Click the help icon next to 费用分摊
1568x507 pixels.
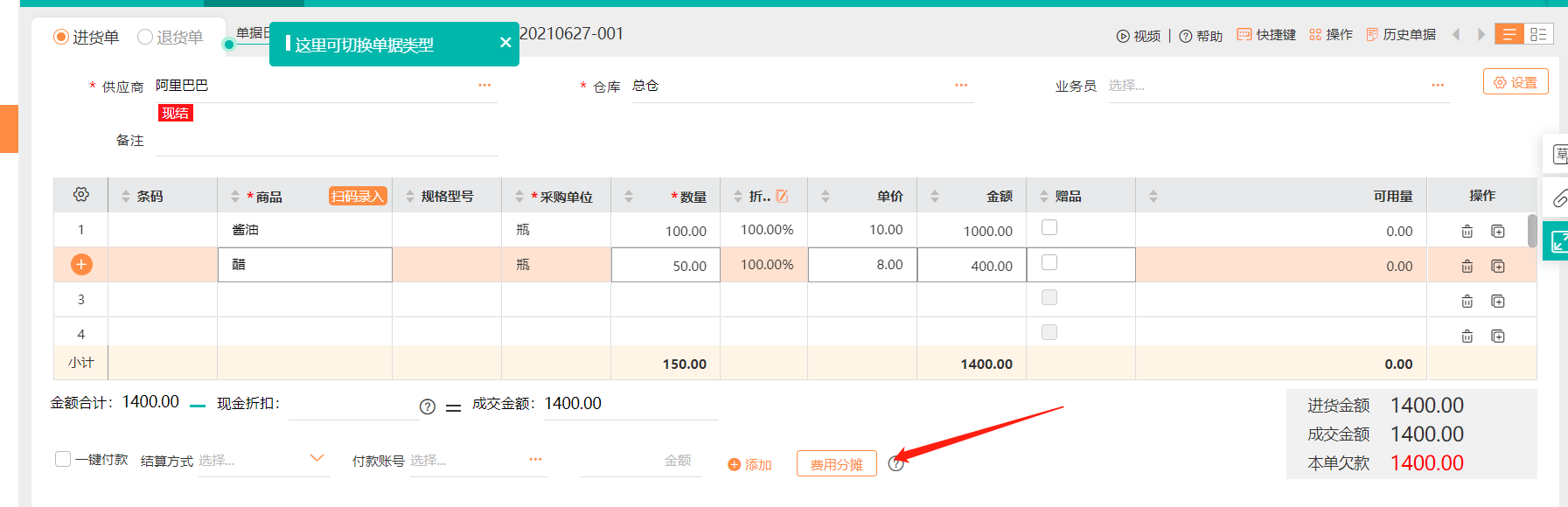point(896,464)
